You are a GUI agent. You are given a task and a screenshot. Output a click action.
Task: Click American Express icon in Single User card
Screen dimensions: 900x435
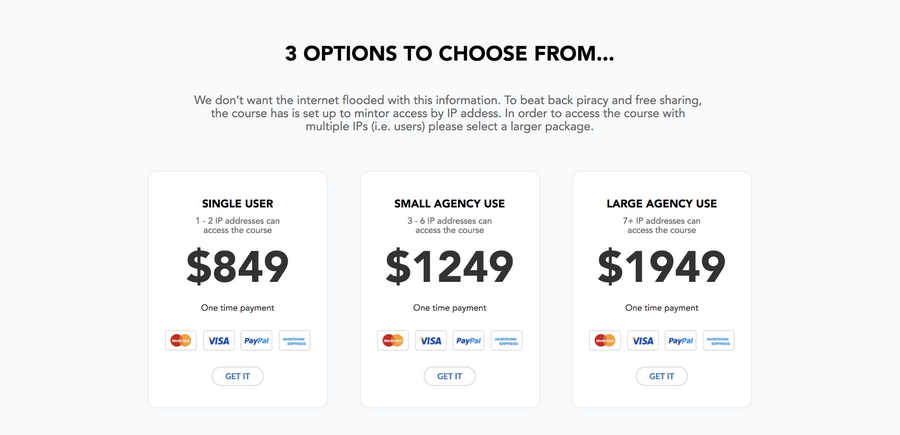tap(294, 340)
